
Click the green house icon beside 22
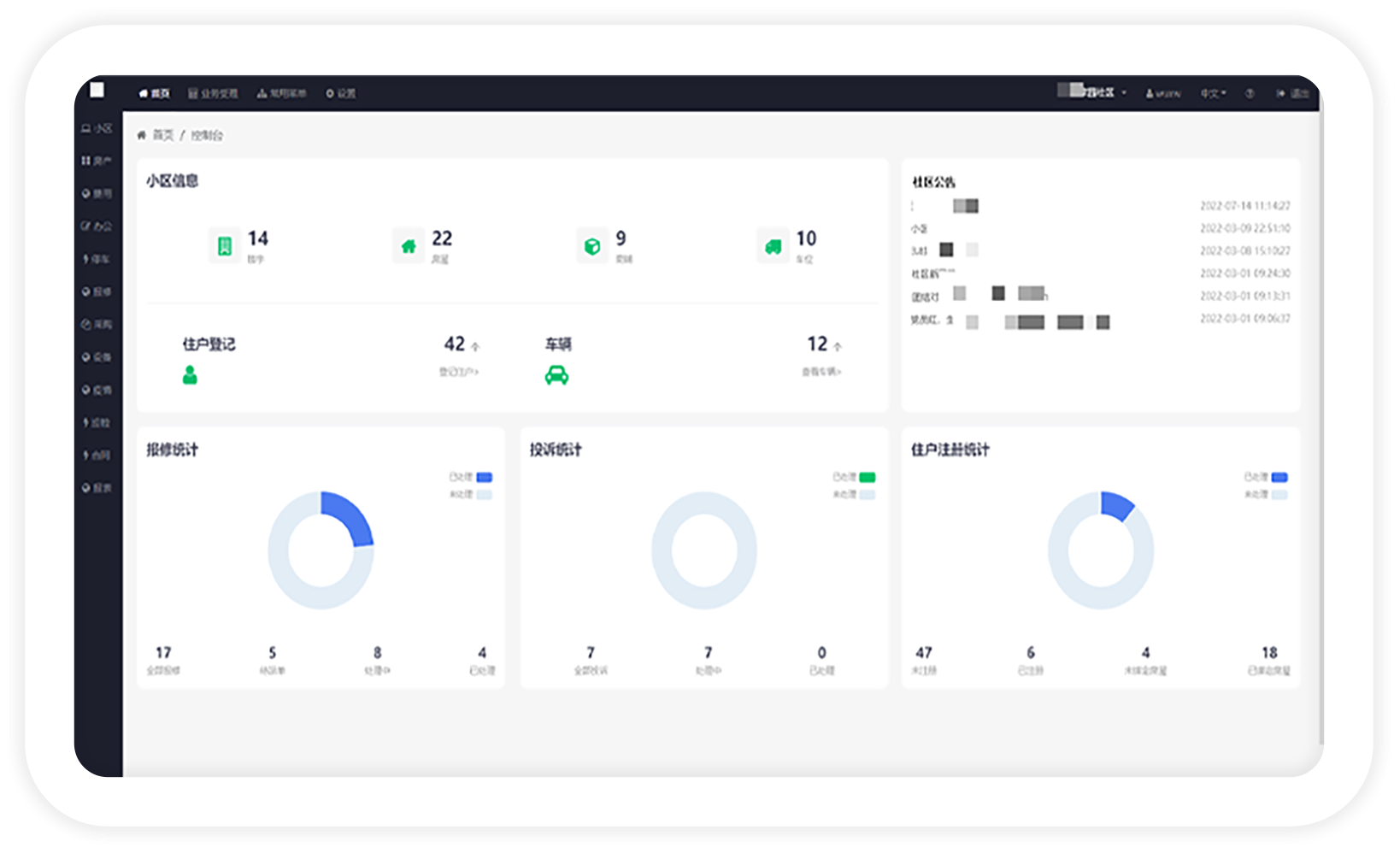click(409, 246)
